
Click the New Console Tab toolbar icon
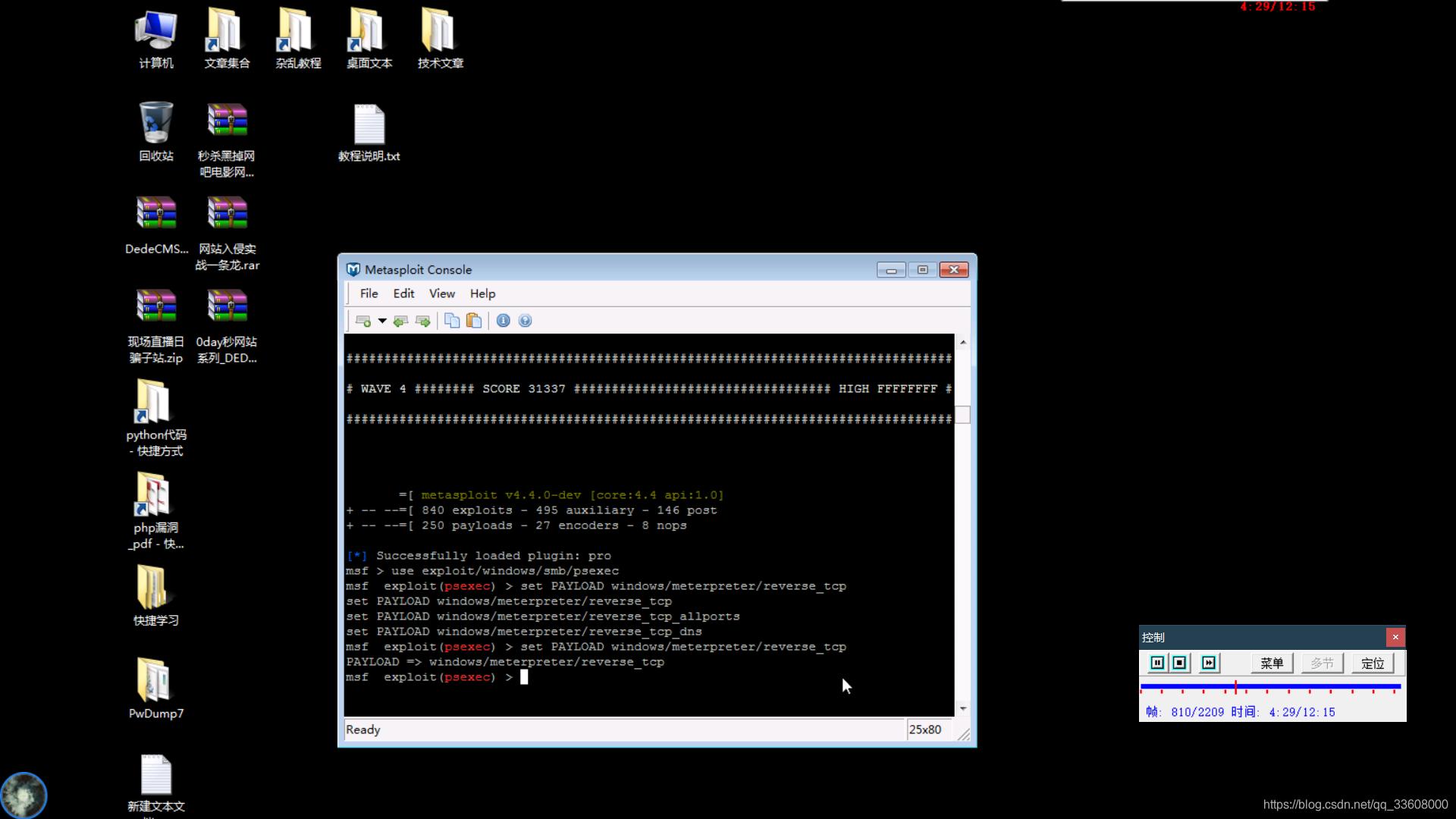(363, 321)
